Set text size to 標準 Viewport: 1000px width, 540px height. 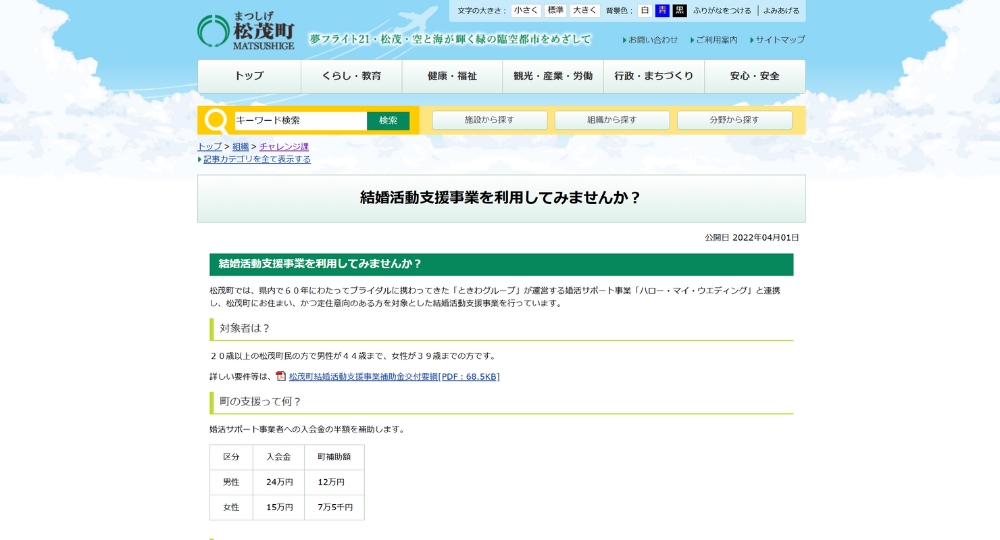click(555, 11)
